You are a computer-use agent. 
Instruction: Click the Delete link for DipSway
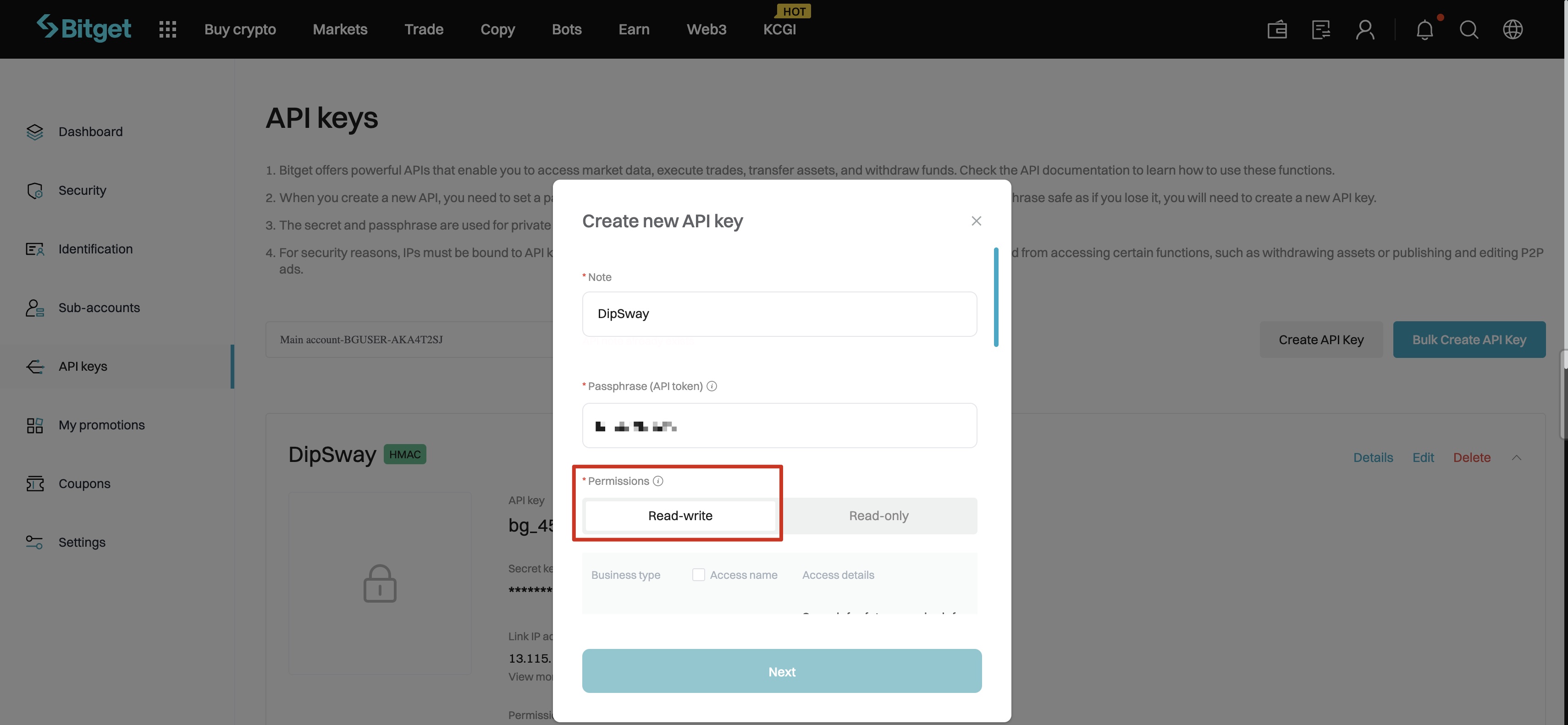point(1471,457)
